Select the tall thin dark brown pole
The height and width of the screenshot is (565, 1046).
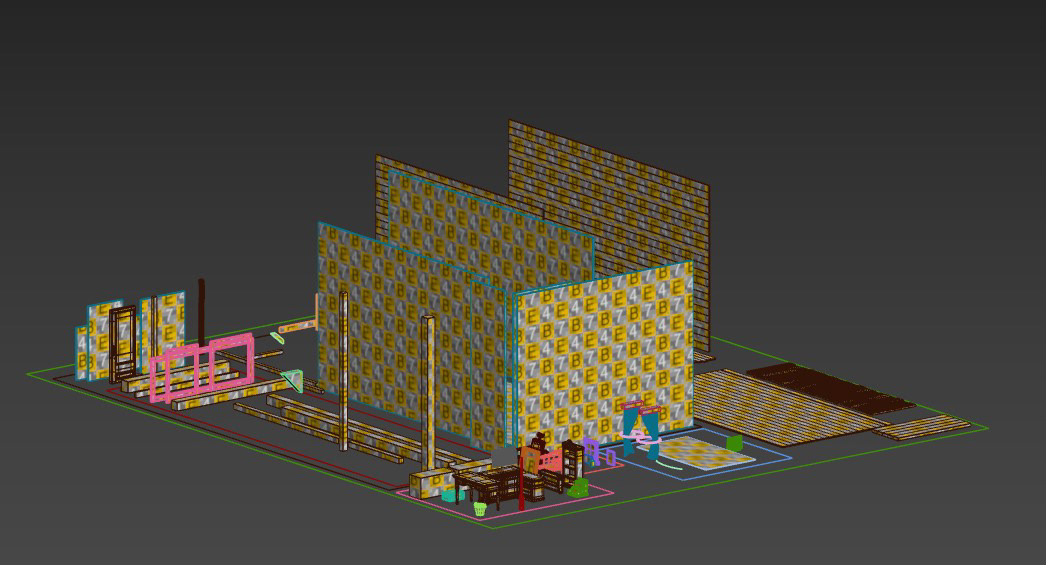pos(201,312)
